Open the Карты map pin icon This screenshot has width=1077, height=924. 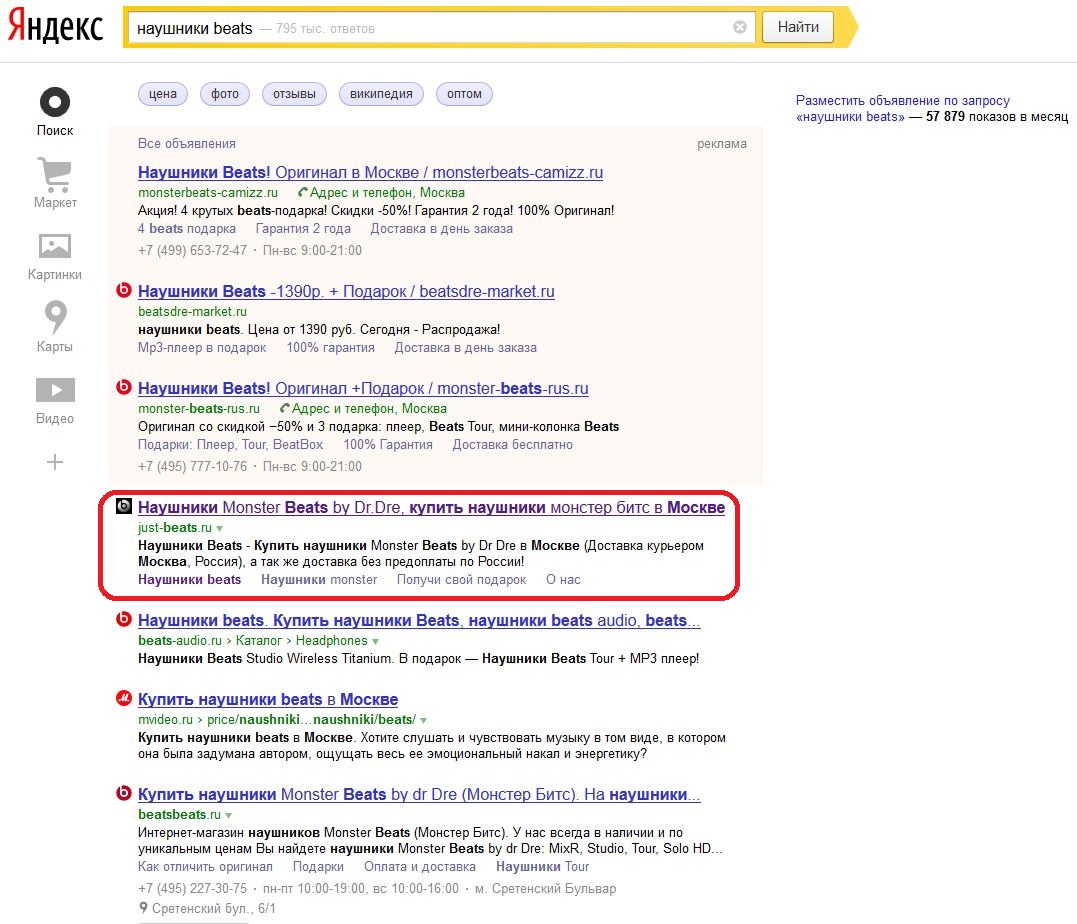pos(55,317)
